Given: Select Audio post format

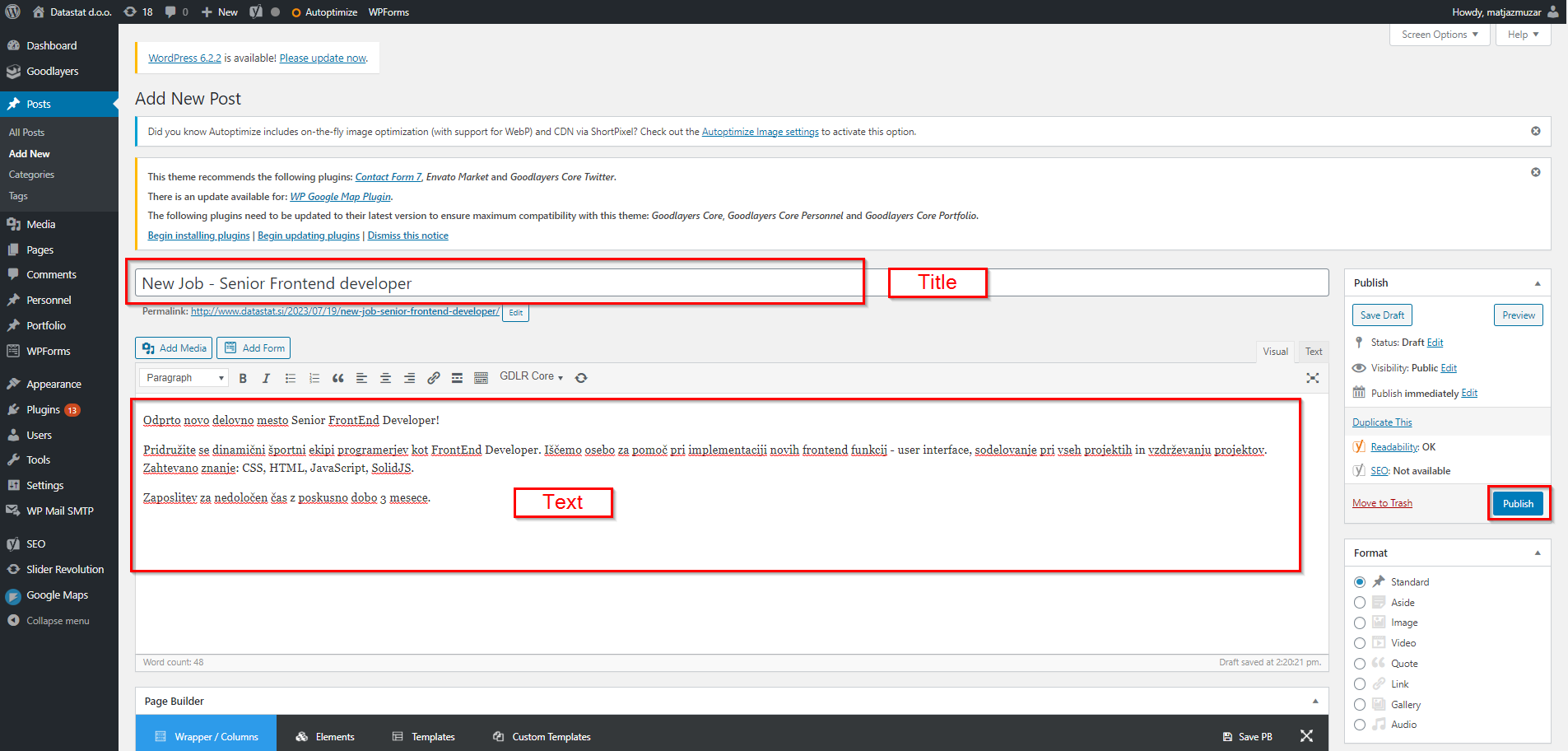Looking at the screenshot, I should point(1360,725).
